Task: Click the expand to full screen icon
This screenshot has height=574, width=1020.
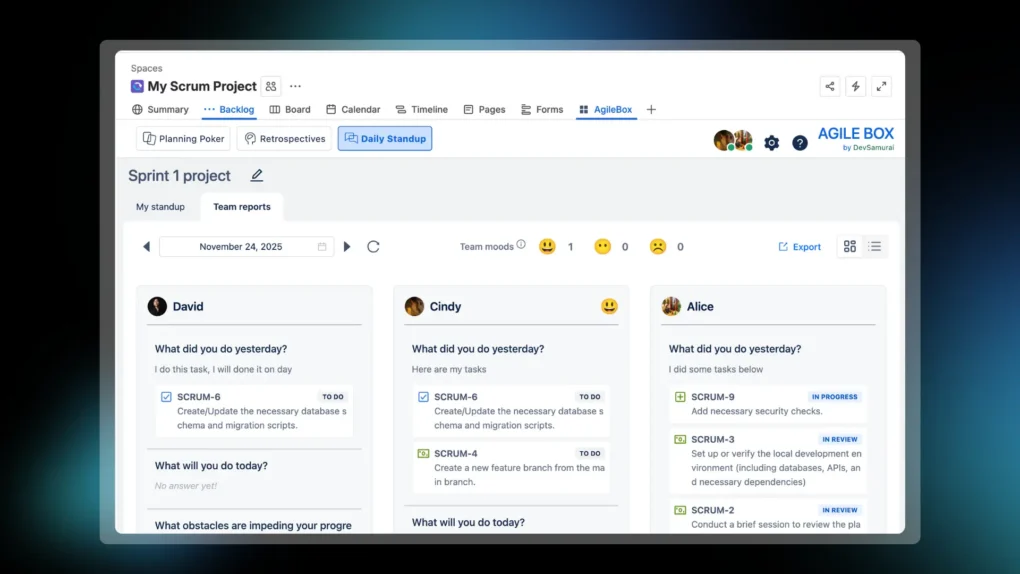Action: [881, 87]
